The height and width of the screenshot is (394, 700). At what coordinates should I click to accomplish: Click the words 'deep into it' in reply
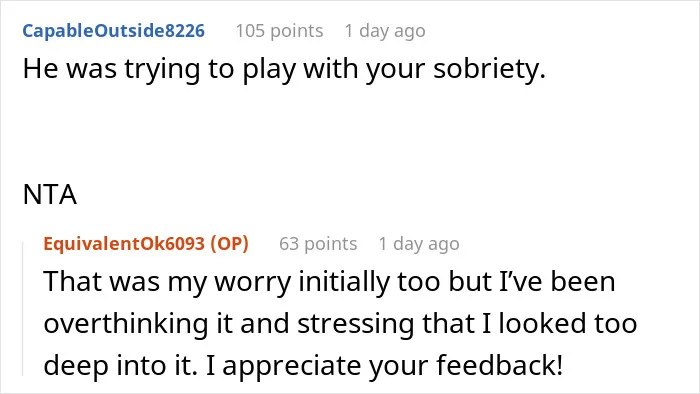pos(120,365)
